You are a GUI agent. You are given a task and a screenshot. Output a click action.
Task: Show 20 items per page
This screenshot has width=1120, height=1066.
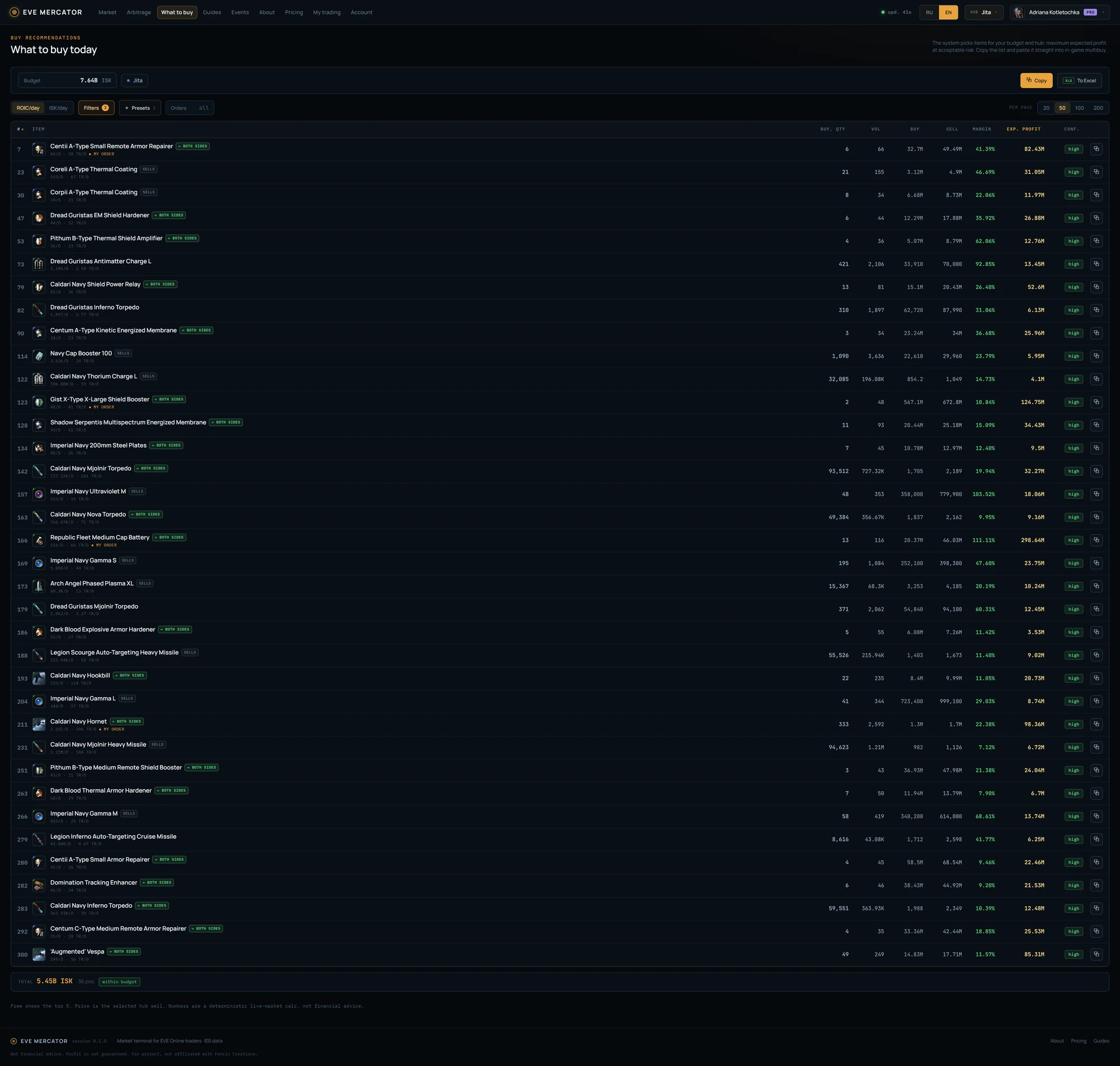(x=1046, y=108)
